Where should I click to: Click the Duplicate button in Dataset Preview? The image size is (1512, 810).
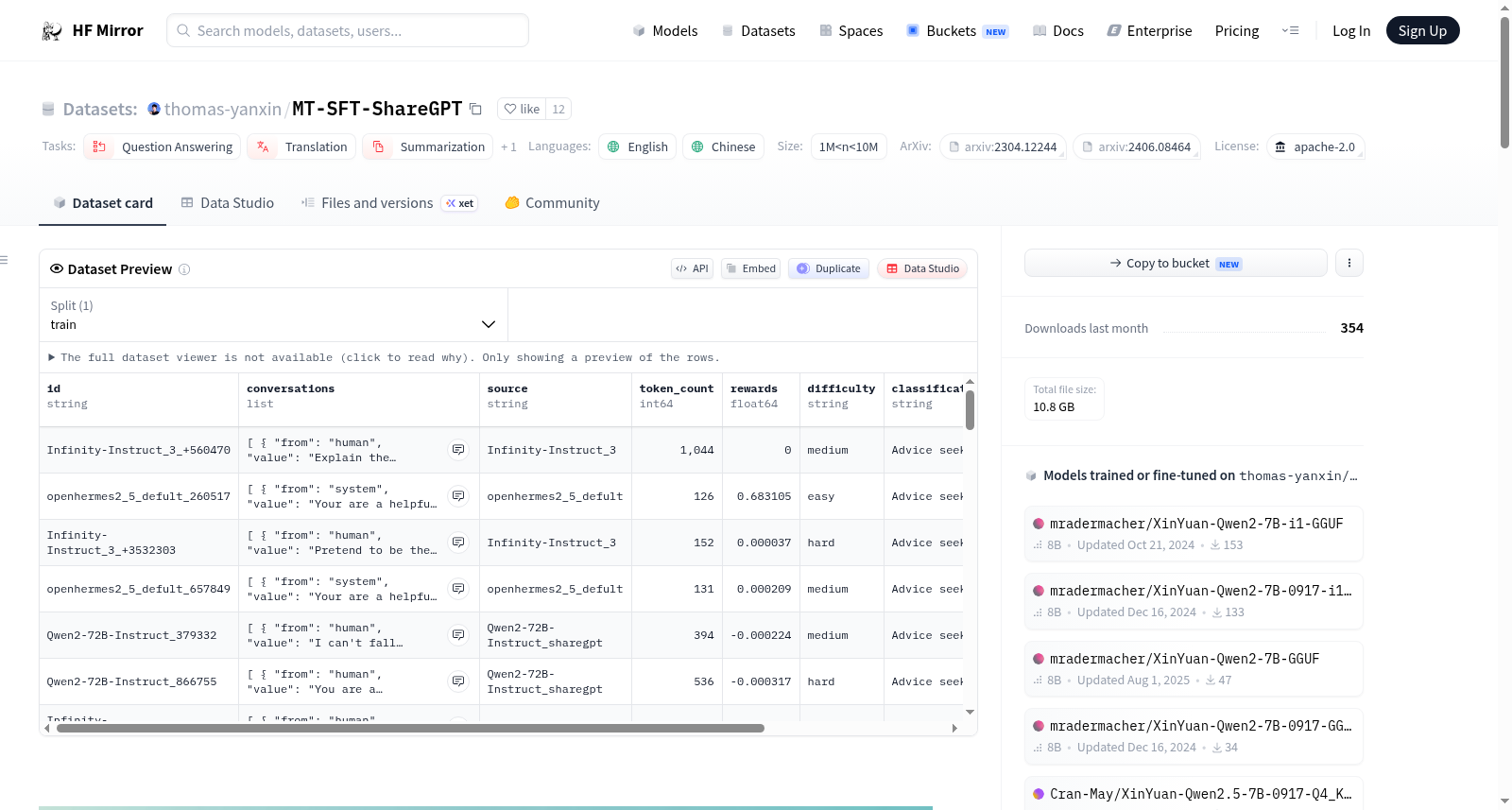click(829, 268)
